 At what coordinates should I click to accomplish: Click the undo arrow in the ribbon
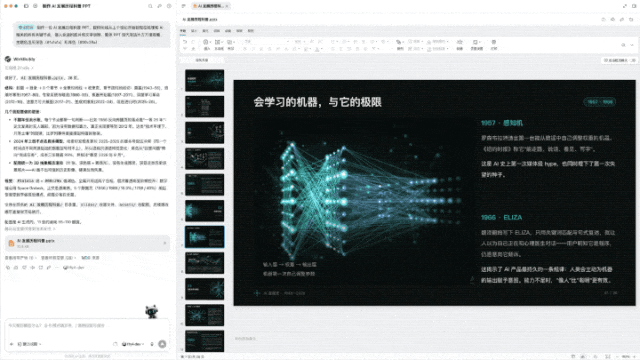(185, 42)
